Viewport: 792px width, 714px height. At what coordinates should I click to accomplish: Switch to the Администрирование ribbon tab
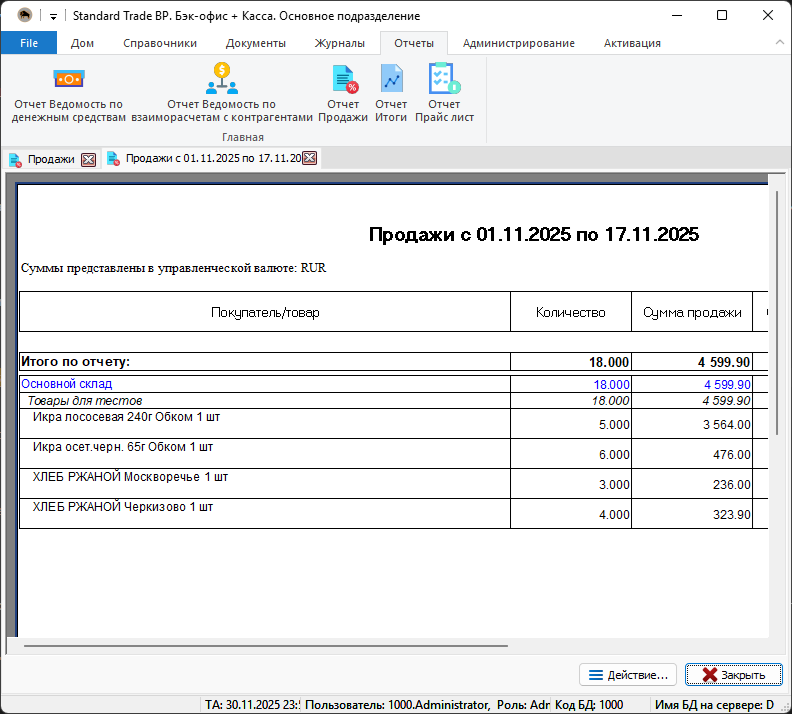tap(519, 43)
